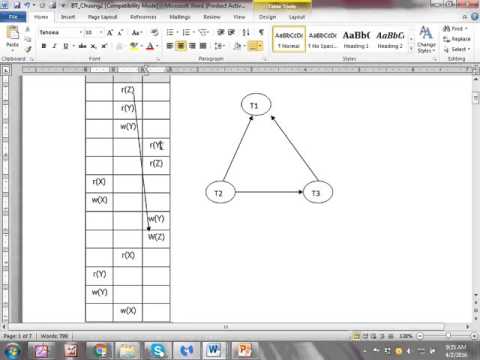
Task: Open Skype from the taskbar
Action: [157, 351]
